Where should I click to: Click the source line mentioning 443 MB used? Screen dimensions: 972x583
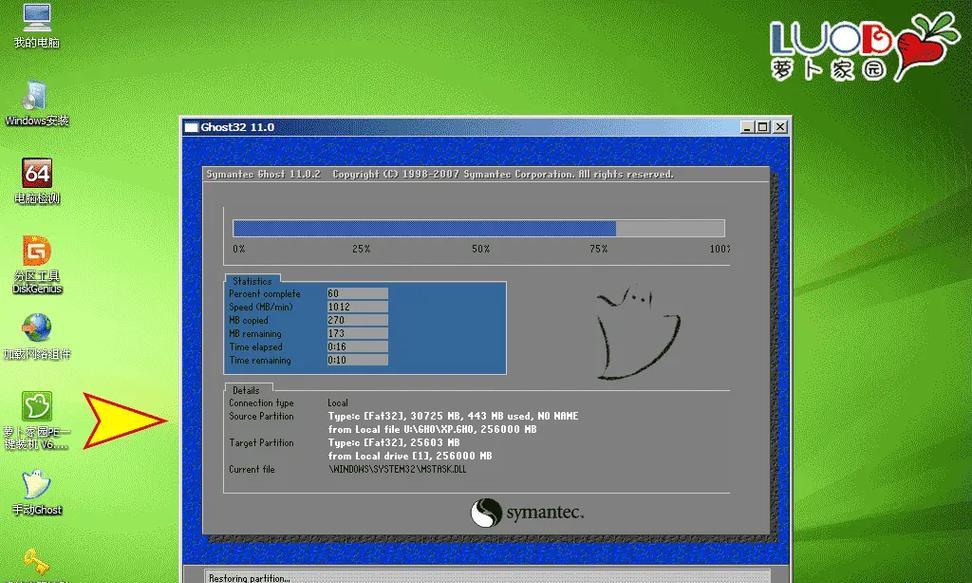pyautogui.click(x=453, y=416)
